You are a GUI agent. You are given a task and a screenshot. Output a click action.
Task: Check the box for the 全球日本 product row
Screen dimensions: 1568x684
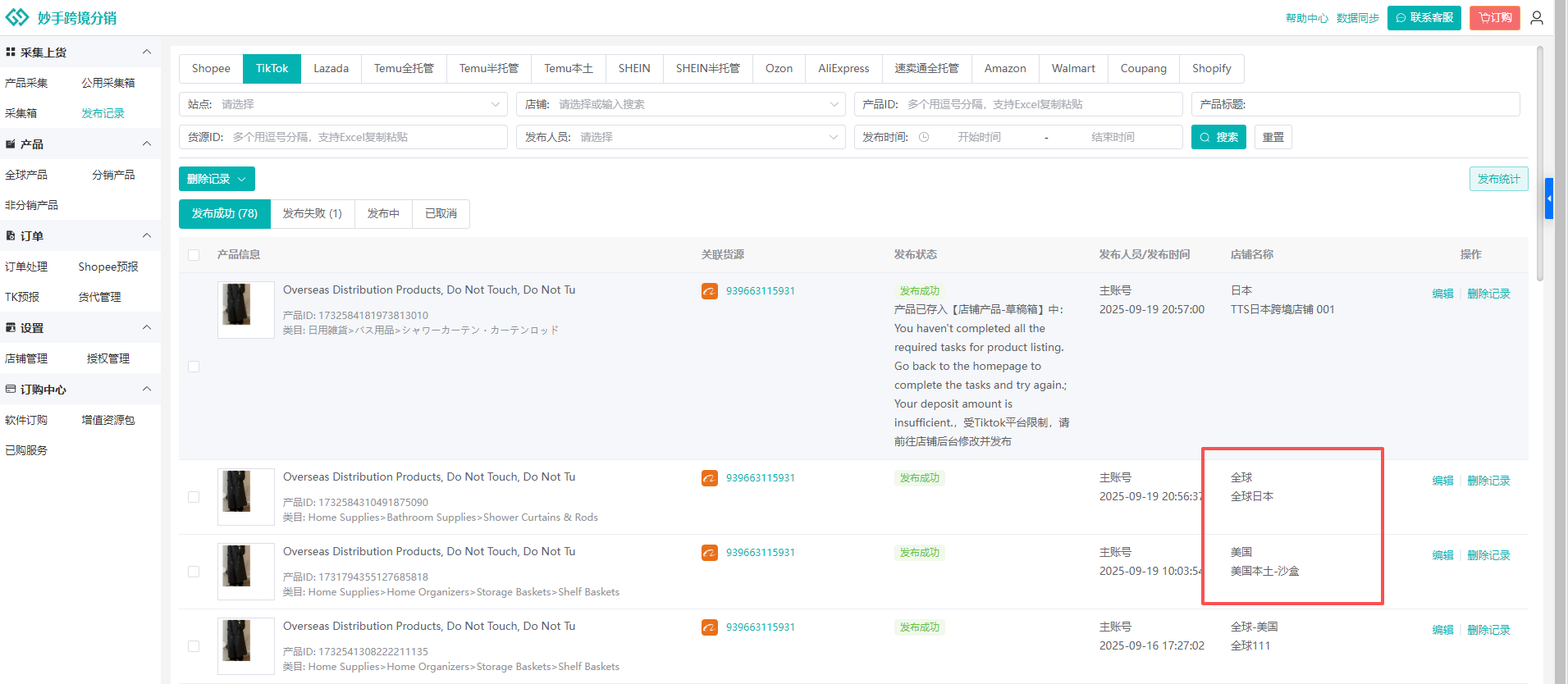click(x=194, y=497)
